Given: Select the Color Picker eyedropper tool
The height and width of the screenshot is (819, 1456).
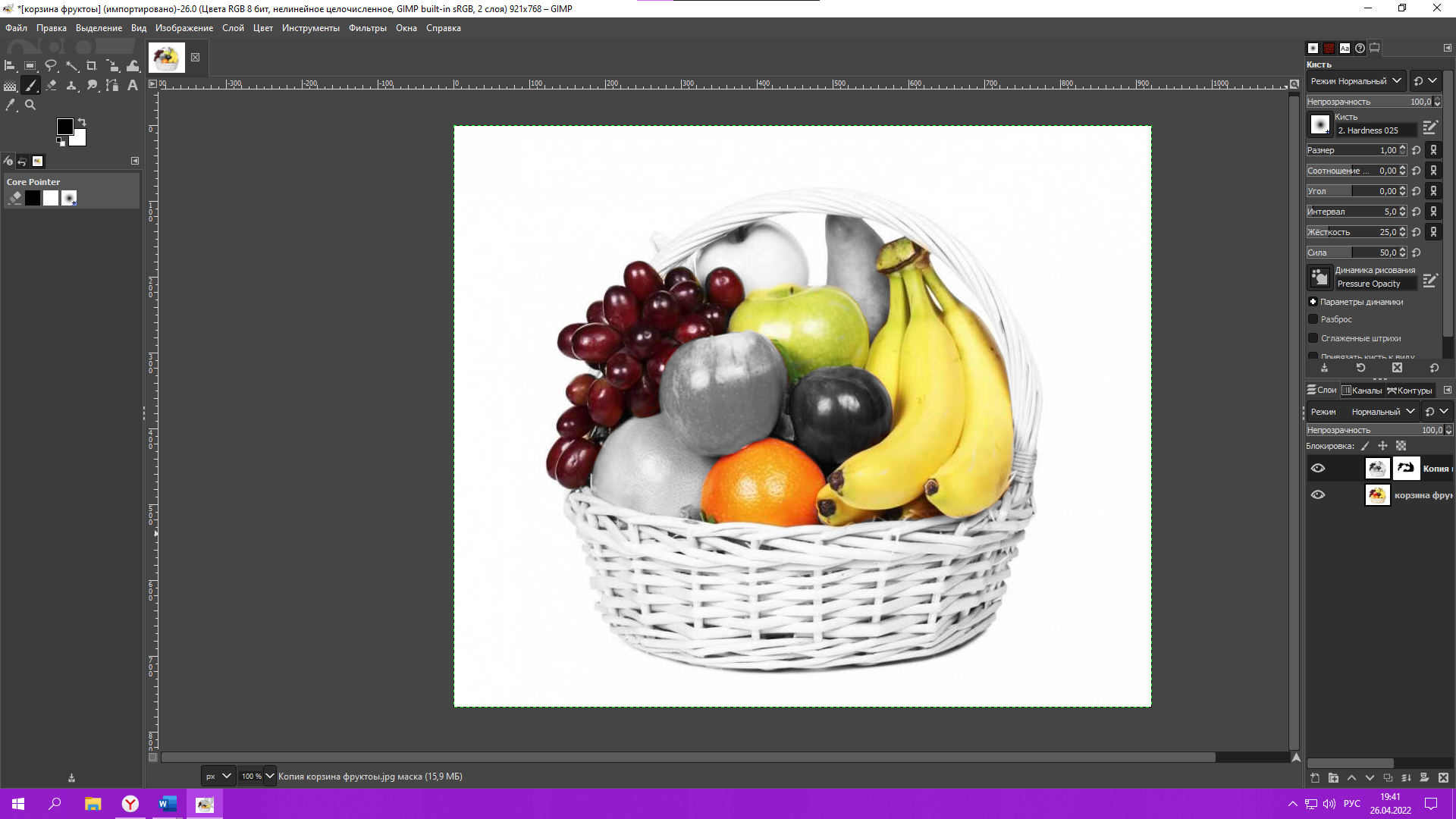Looking at the screenshot, I should 10,105.
